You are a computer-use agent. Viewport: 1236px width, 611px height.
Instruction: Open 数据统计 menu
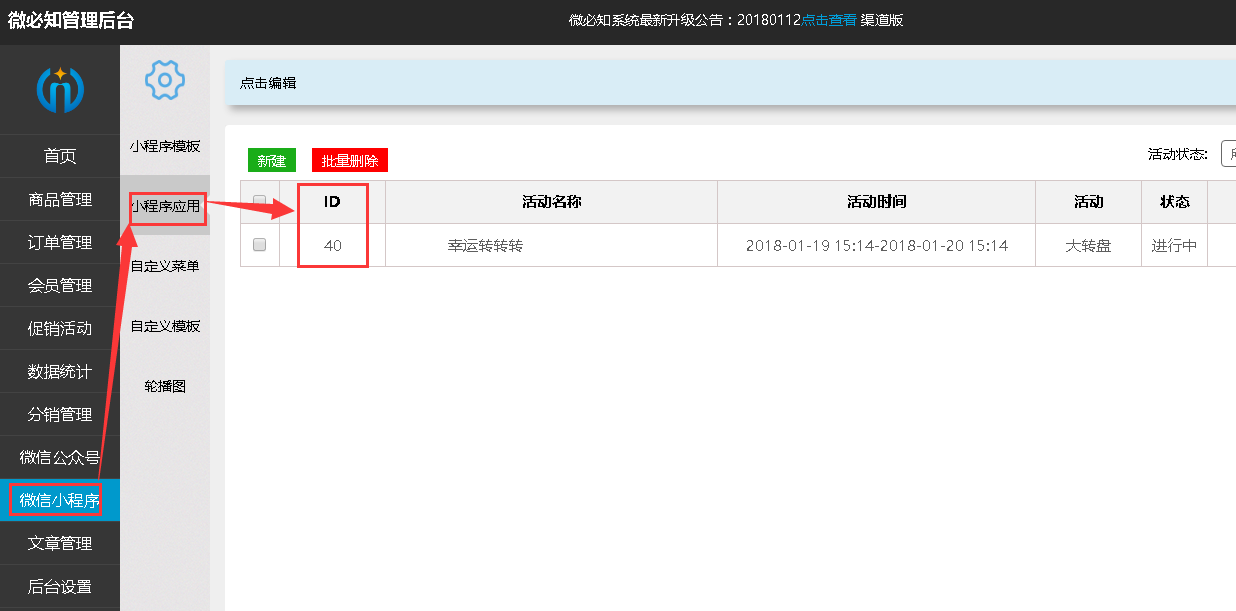click(x=60, y=371)
